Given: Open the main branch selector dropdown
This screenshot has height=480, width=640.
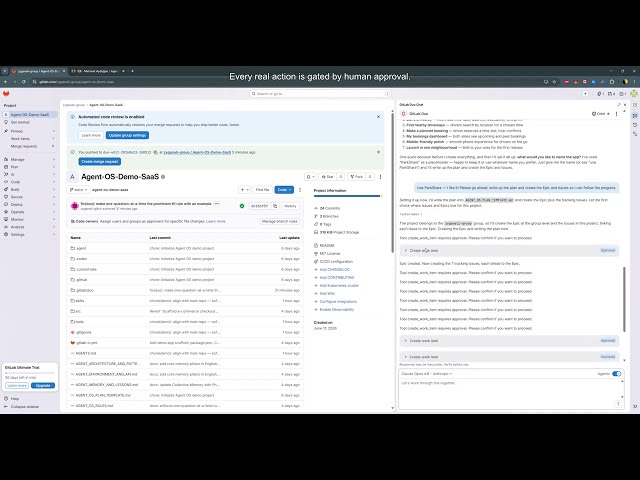Looking at the screenshot, I should (x=79, y=190).
